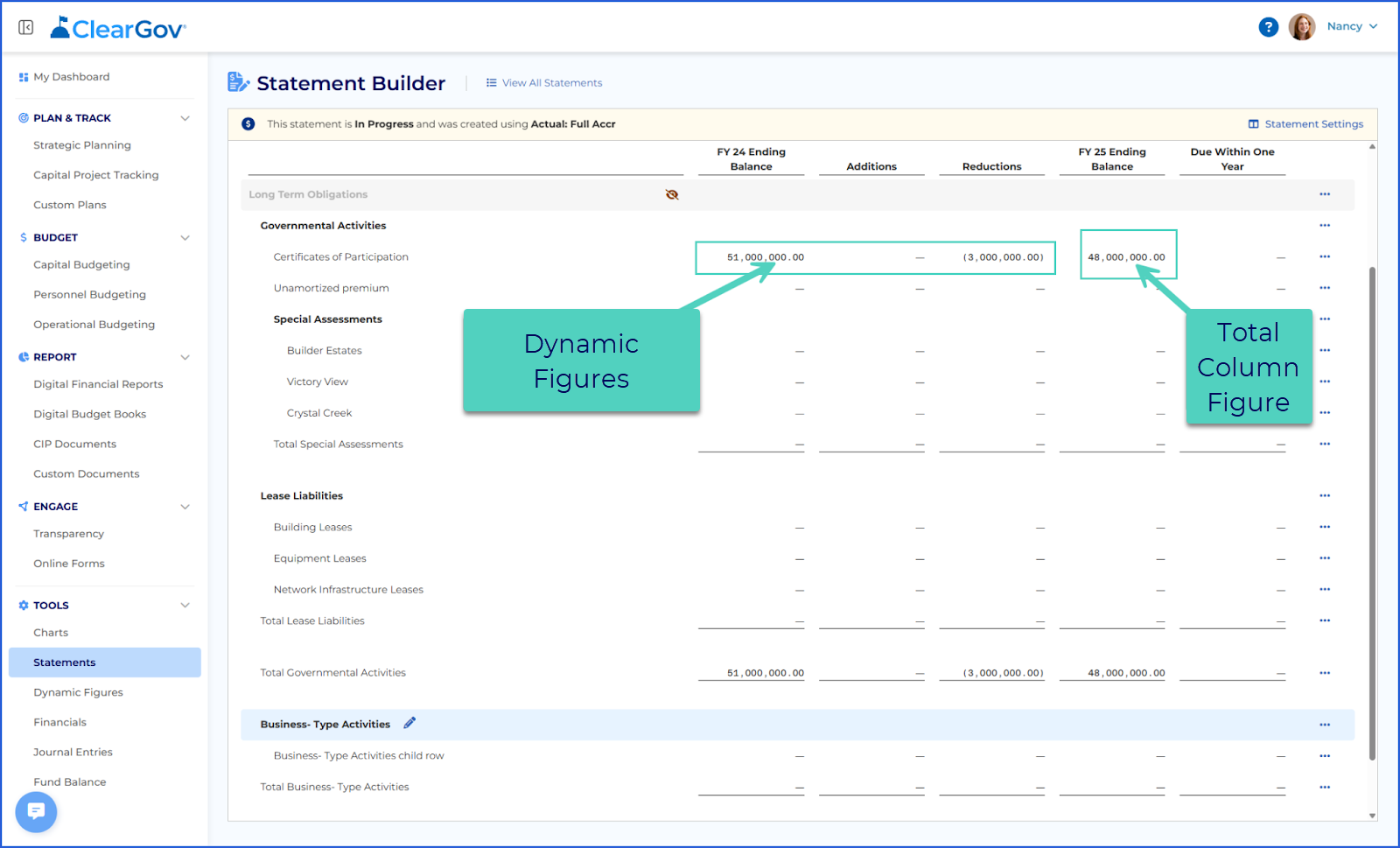Open the Nancy user dropdown
1400x848 pixels.
[1352, 26]
